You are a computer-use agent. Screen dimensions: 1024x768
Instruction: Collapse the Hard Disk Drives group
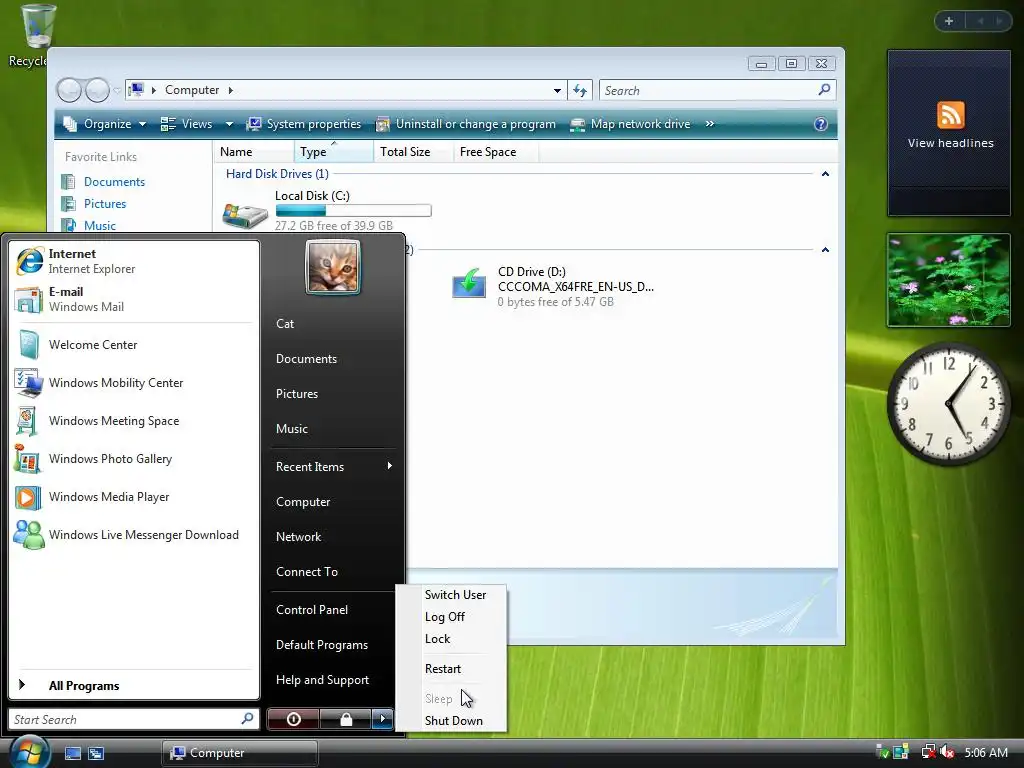(825, 174)
